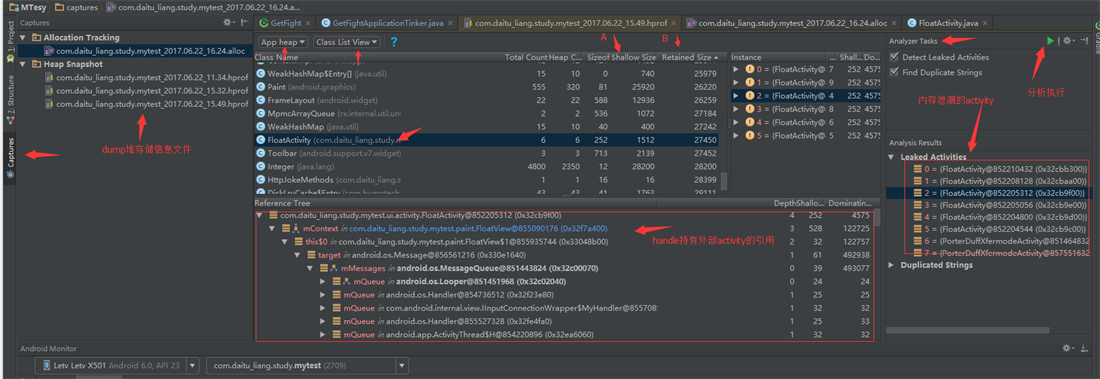This screenshot has width=1100, height=379.
Task: Collapse mMessages MessageQueue node
Action: [311, 268]
